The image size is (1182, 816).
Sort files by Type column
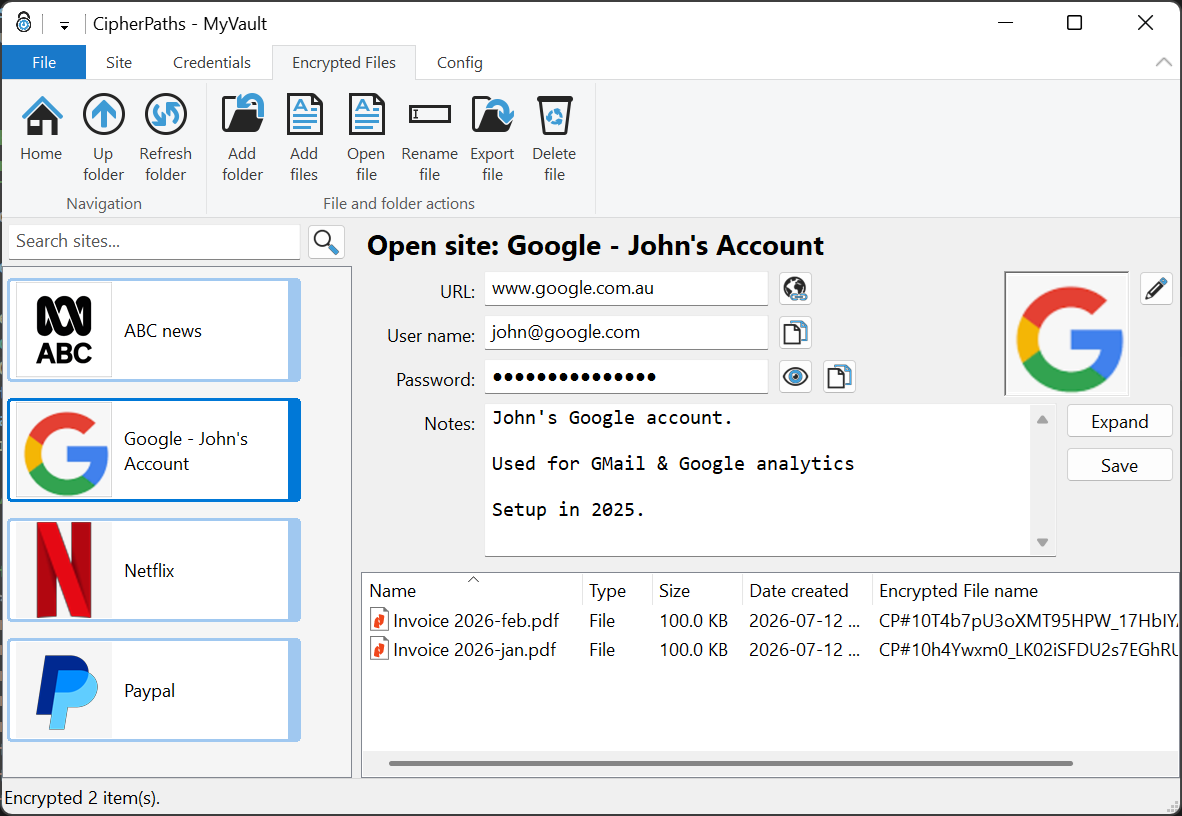(x=617, y=591)
